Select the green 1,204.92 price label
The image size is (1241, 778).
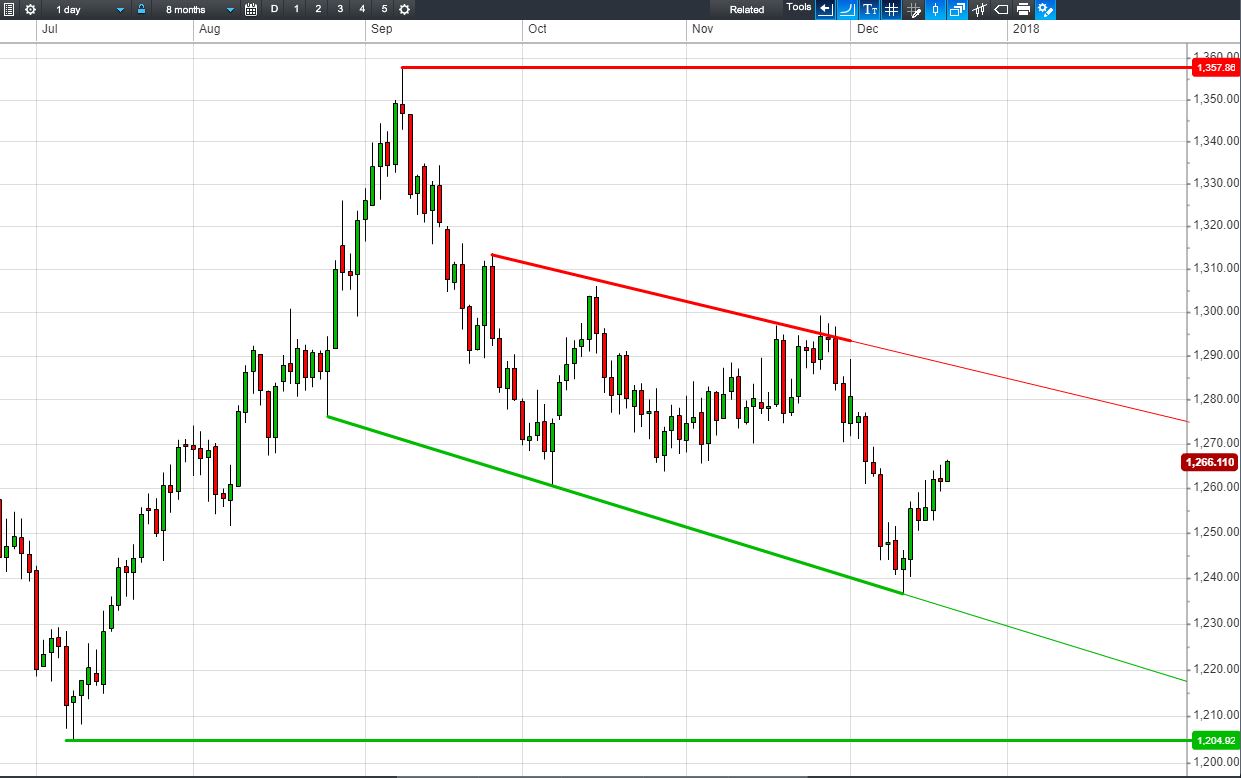pos(1214,741)
